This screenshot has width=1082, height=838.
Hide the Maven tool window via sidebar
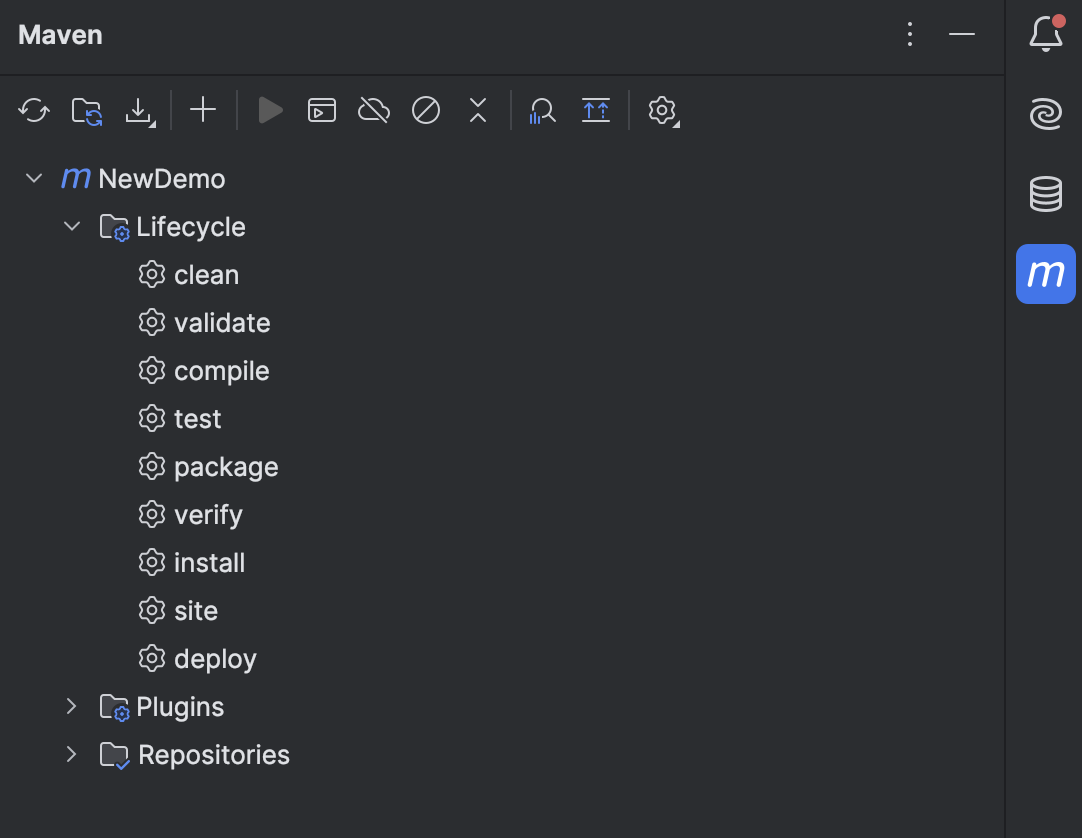click(x=1045, y=273)
